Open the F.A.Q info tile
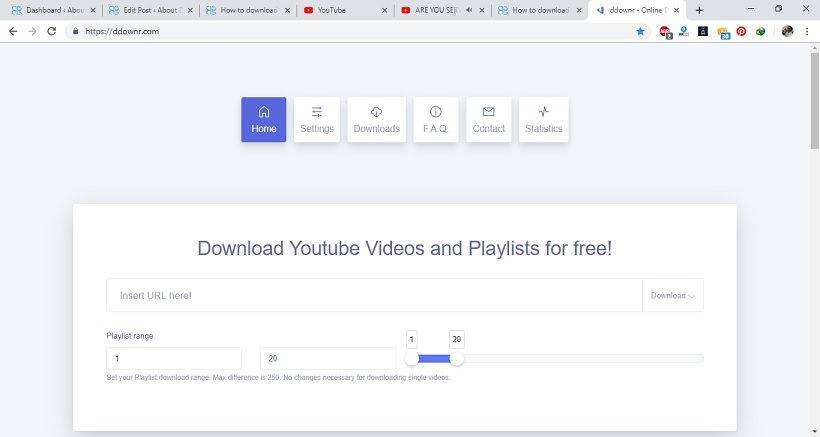 tap(436, 119)
